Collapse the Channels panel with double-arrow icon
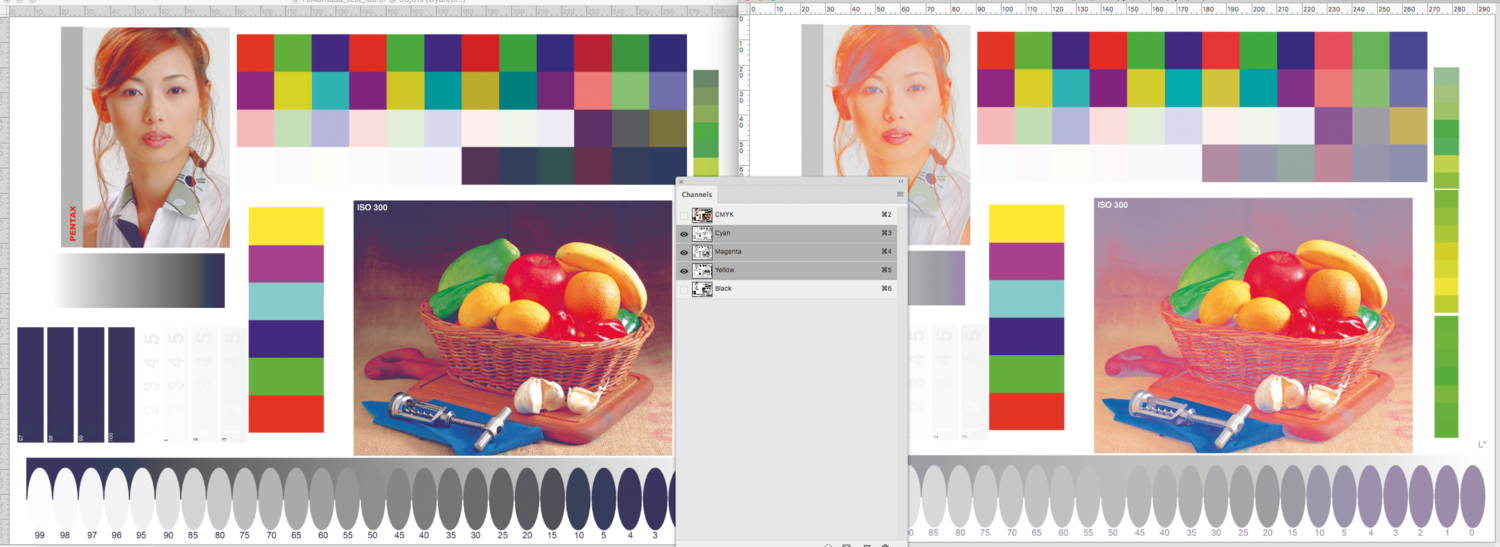This screenshot has height=547, width=1500. tap(901, 182)
